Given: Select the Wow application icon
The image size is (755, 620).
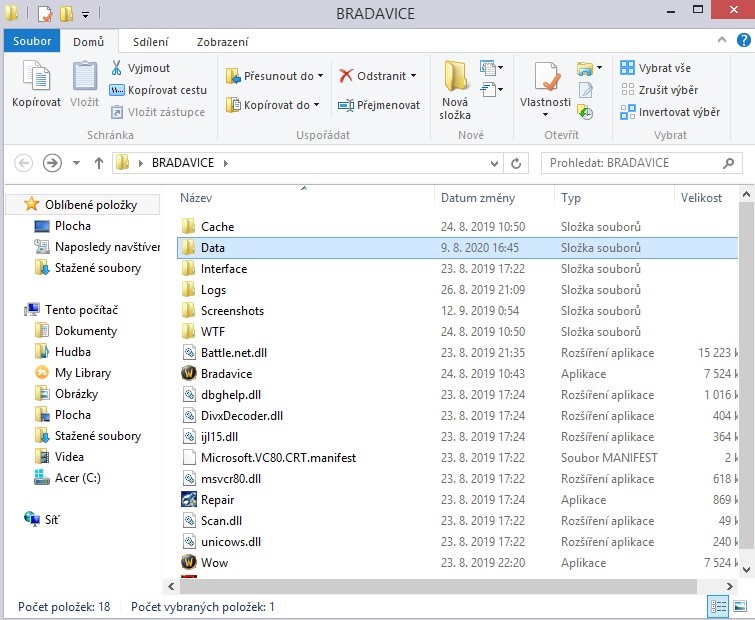Looking at the screenshot, I should coord(189,562).
